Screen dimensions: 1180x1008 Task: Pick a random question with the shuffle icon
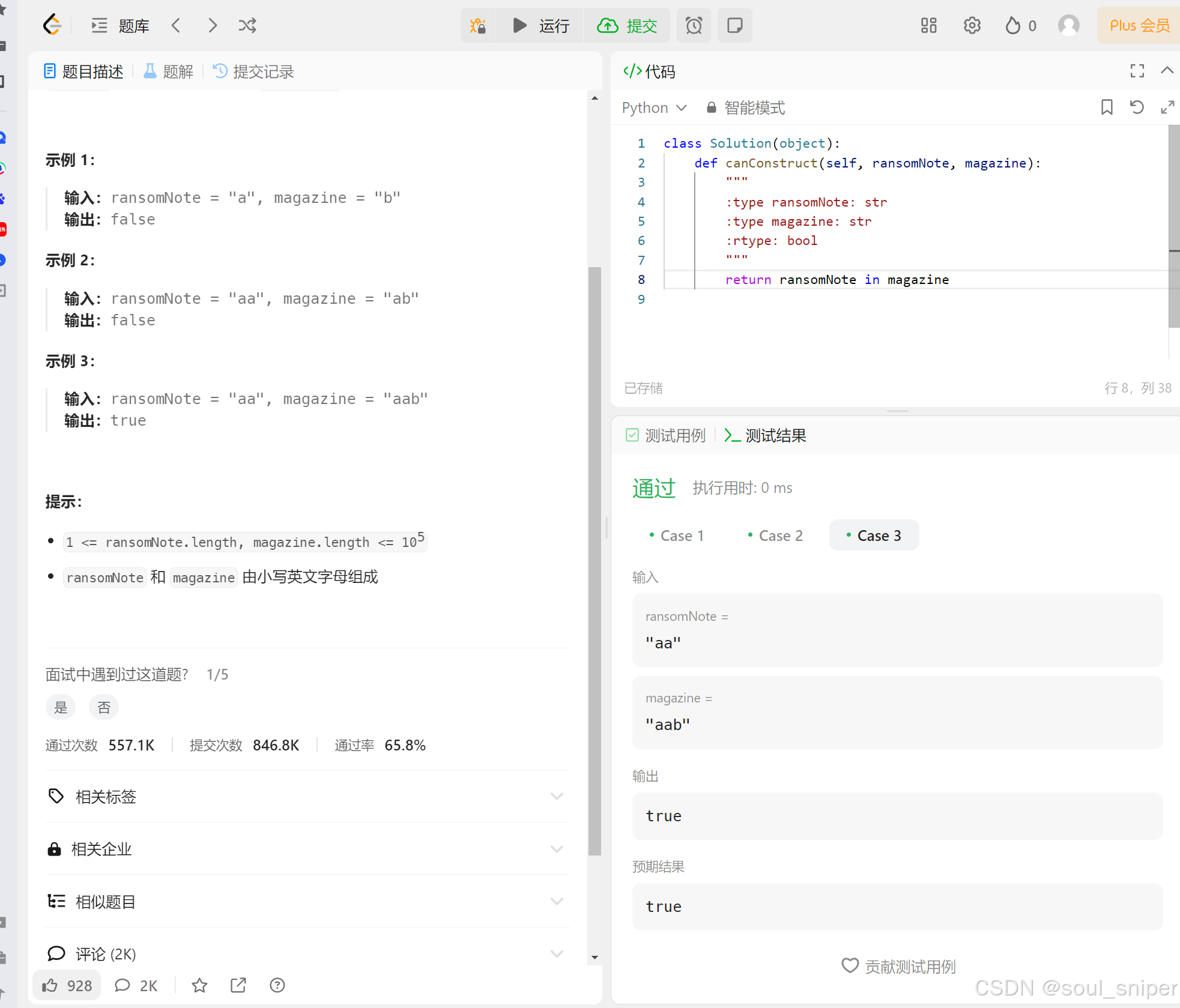[x=247, y=25]
